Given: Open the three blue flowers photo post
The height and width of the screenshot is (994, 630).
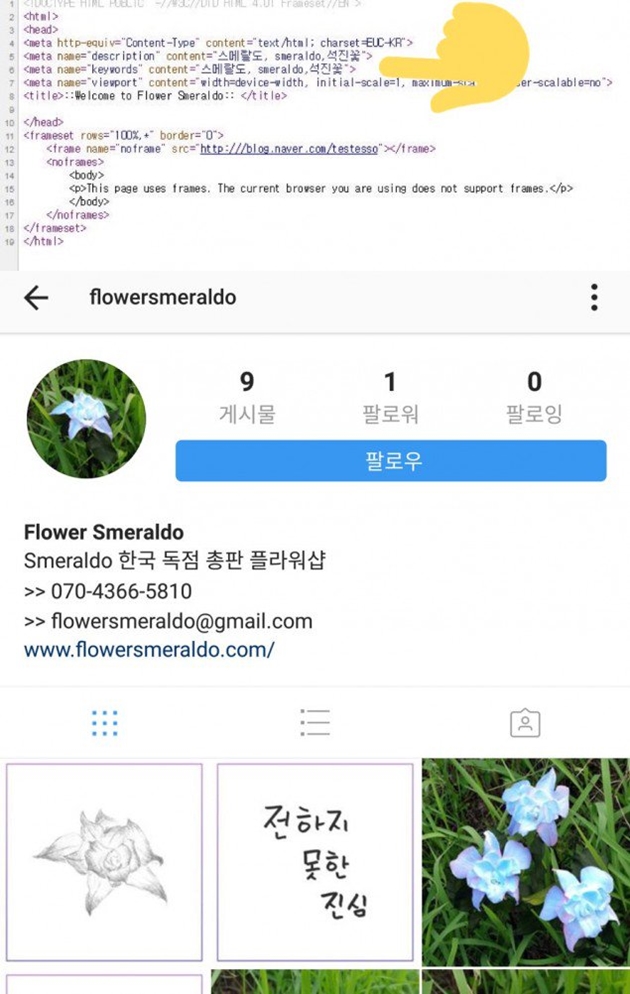Looking at the screenshot, I should [525, 862].
